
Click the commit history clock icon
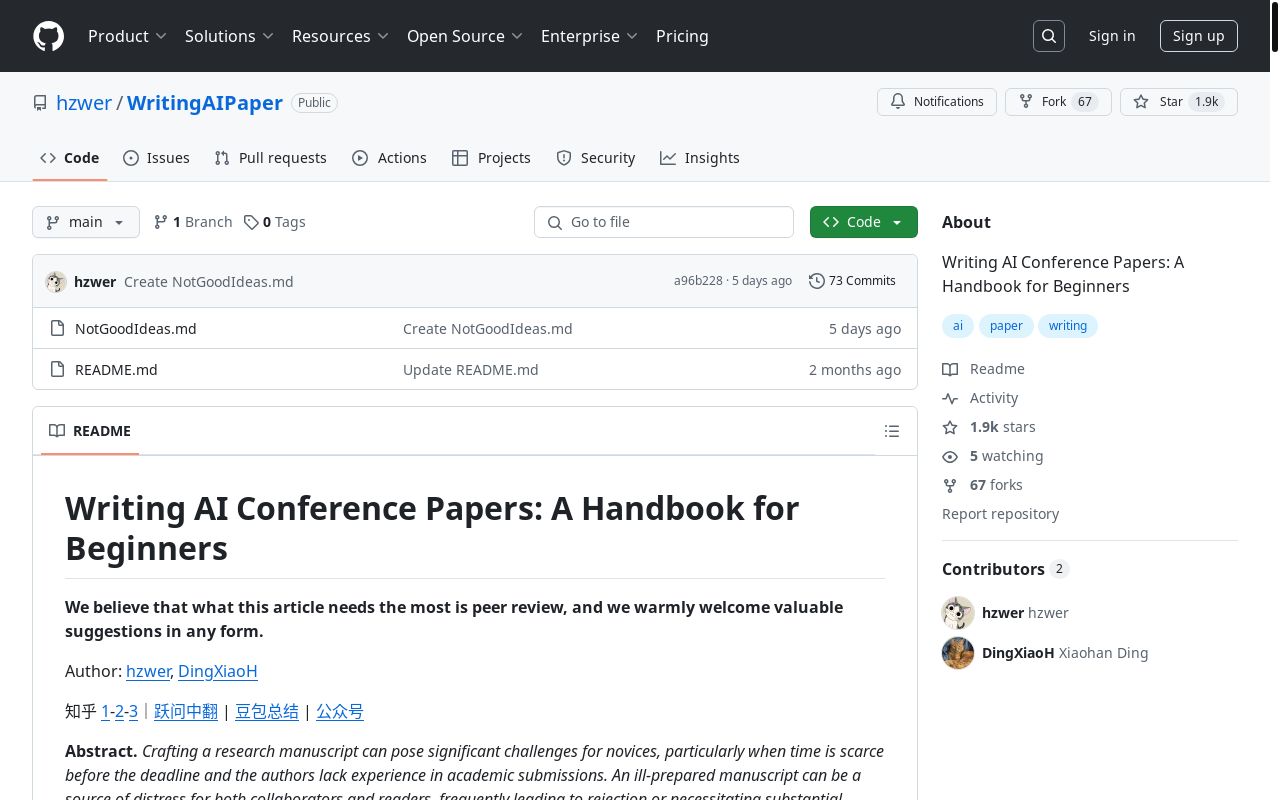(x=817, y=281)
